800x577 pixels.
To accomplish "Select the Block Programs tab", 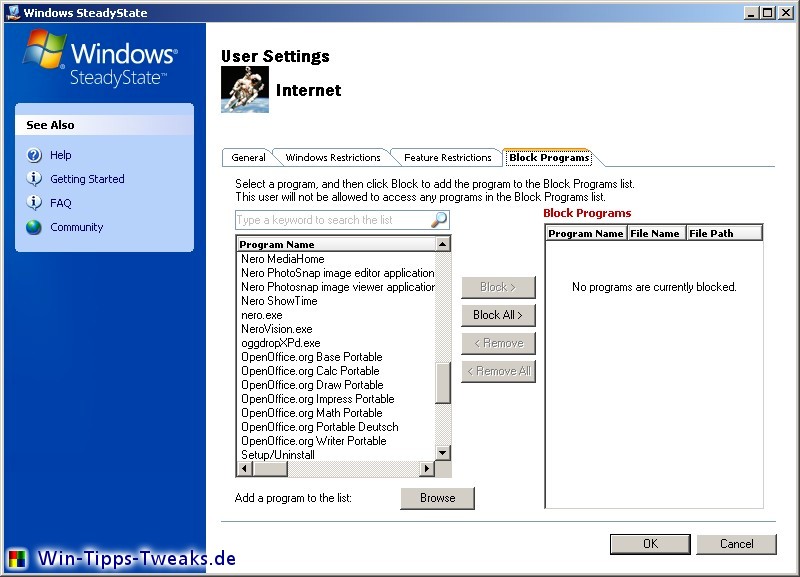I will pyautogui.click(x=550, y=158).
